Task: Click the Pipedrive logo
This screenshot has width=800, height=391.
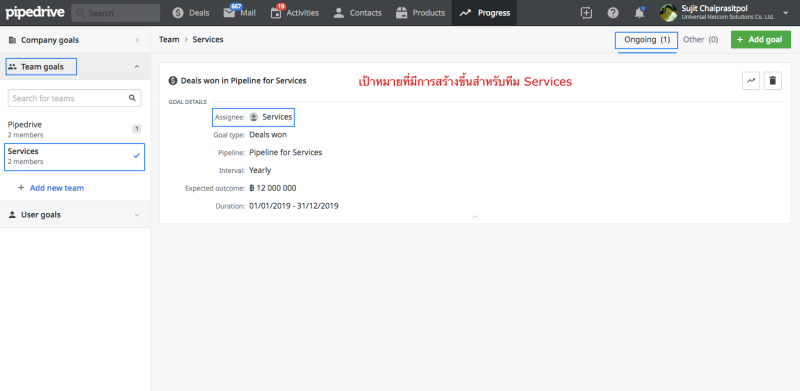Action: click(35, 13)
